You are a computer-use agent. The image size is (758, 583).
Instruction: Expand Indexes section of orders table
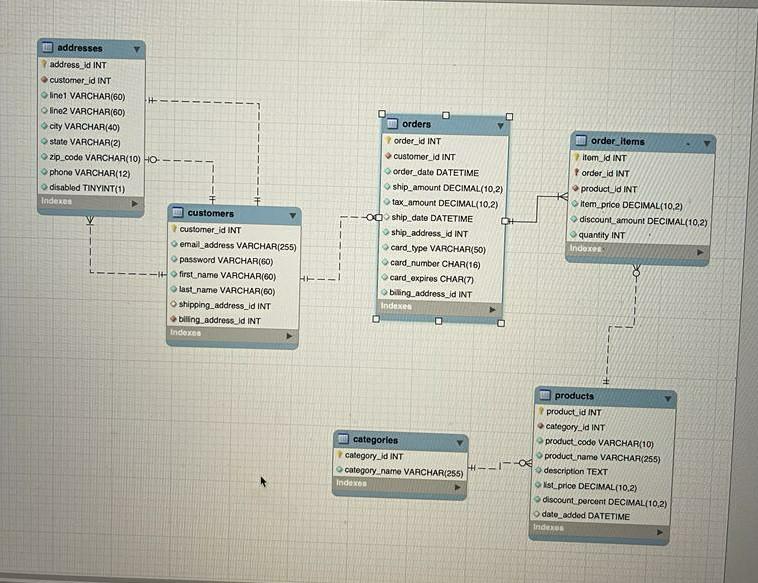click(x=492, y=309)
